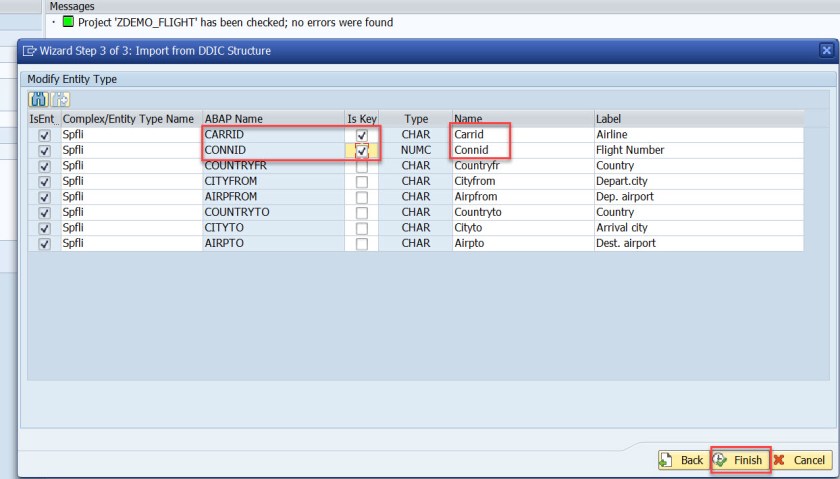The image size is (840, 479).
Task: Select the AIRPFROM ABAP name cell
Action: click(273, 197)
